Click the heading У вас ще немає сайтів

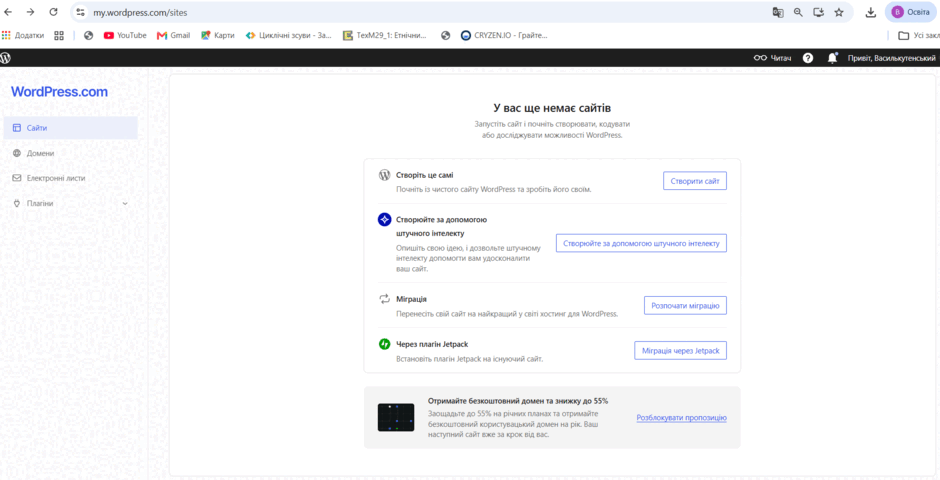click(x=552, y=108)
